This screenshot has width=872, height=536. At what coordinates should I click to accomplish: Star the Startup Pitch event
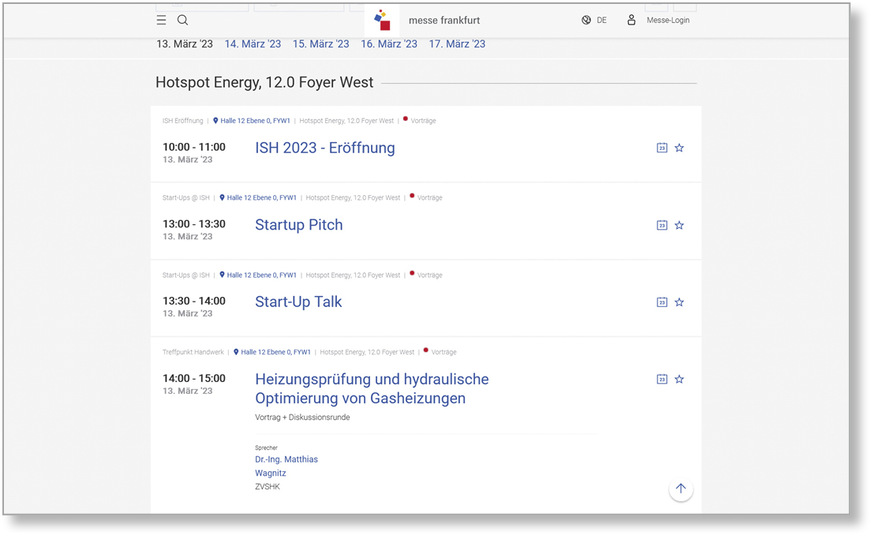(x=679, y=226)
